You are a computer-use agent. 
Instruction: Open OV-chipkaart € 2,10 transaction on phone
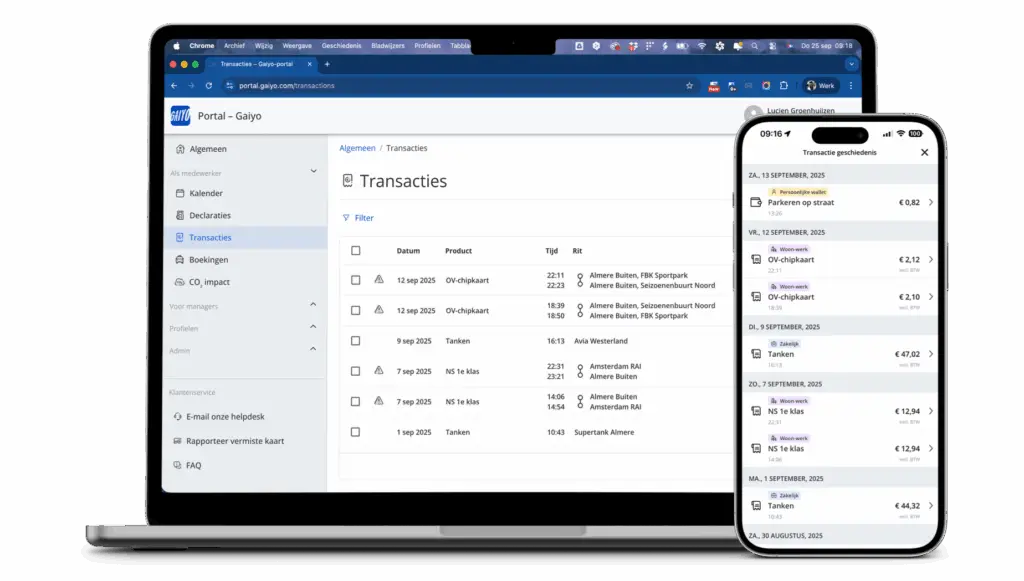pos(840,297)
